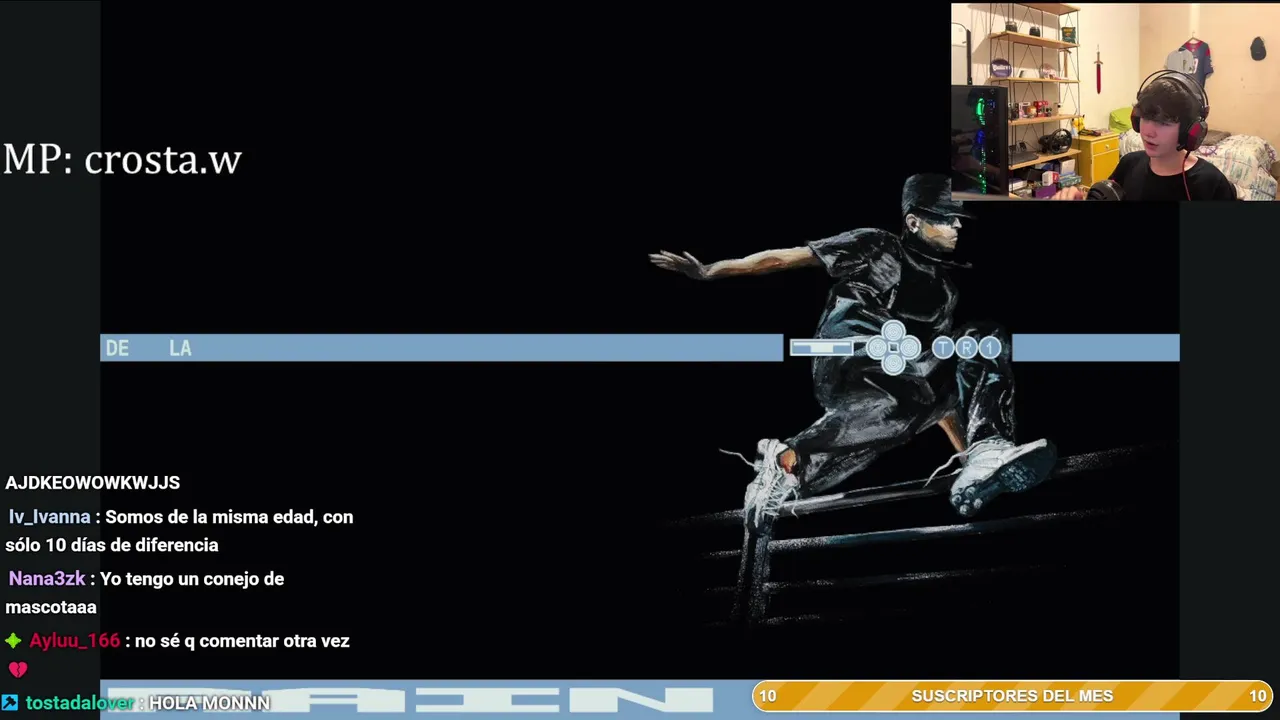Click the 'HOLA MONNN' chat message
Image resolution: width=1280 pixels, height=720 pixels.
pos(209,703)
